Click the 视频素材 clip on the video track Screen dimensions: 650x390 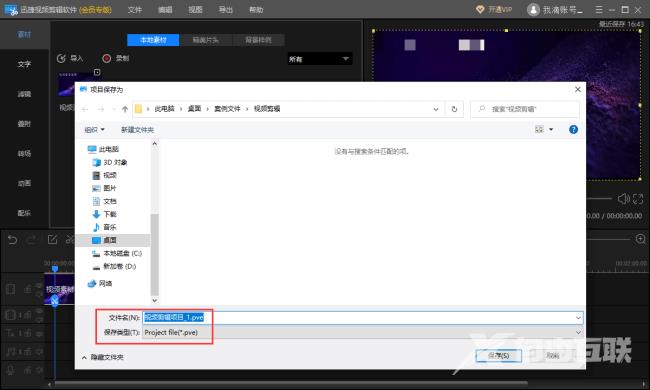pos(59,289)
